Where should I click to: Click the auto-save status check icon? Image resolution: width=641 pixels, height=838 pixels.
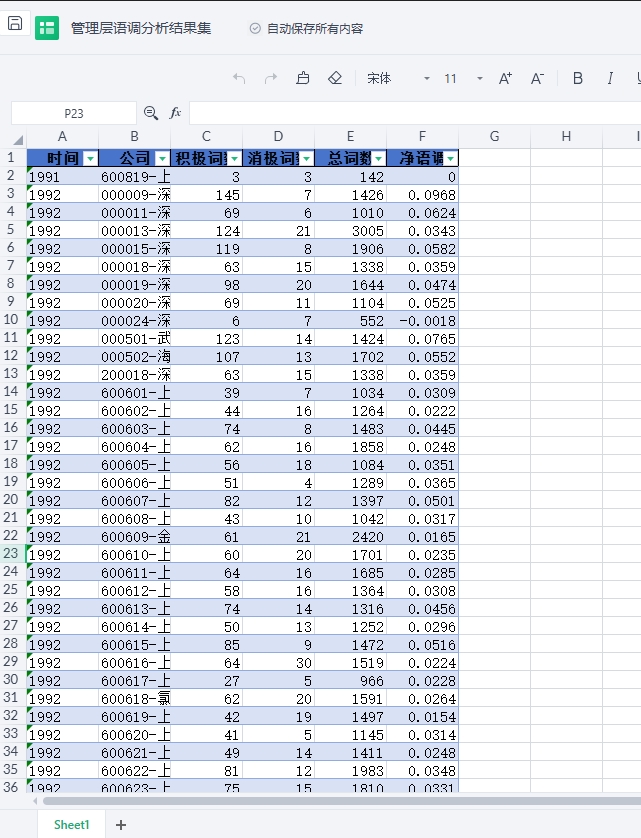tap(255, 28)
